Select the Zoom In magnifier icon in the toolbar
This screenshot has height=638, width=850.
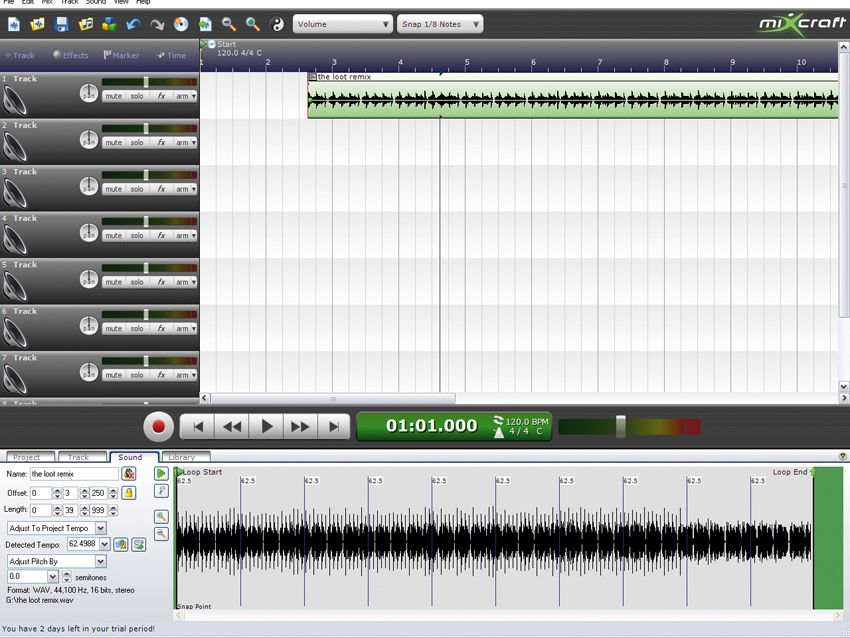[x=252, y=24]
